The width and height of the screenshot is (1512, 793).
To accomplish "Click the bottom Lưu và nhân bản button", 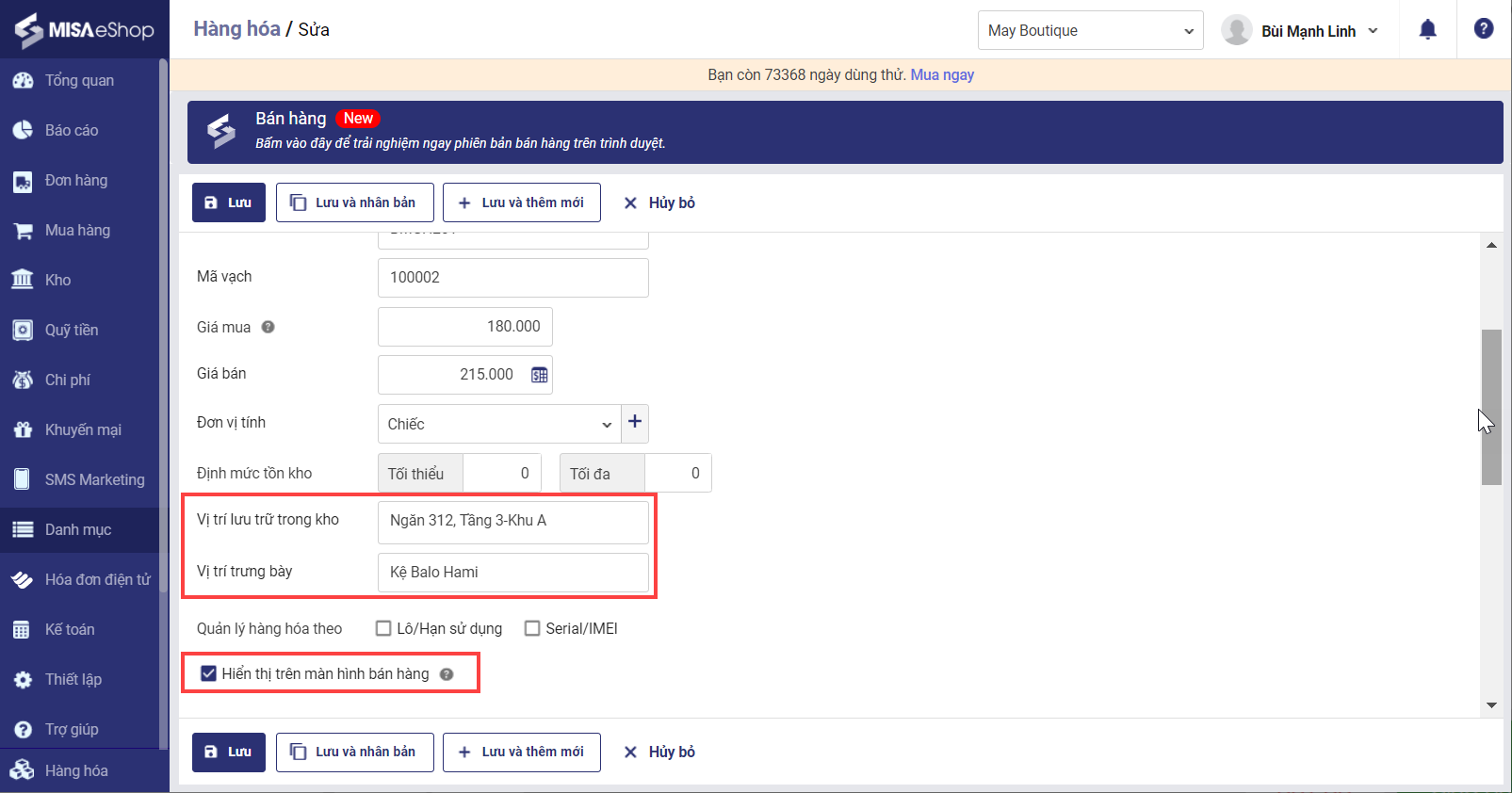I will point(355,752).
